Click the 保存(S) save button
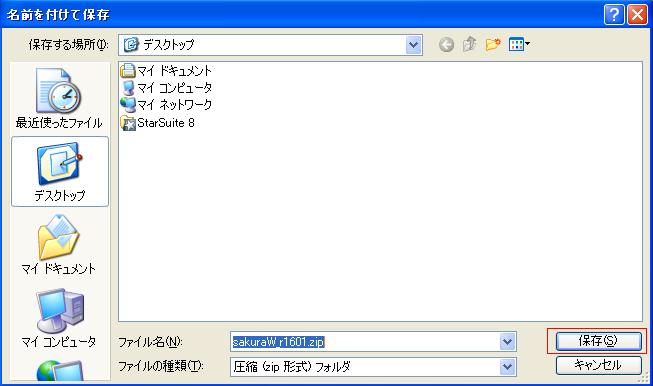653x386 pixels. [x=598, y=341]
